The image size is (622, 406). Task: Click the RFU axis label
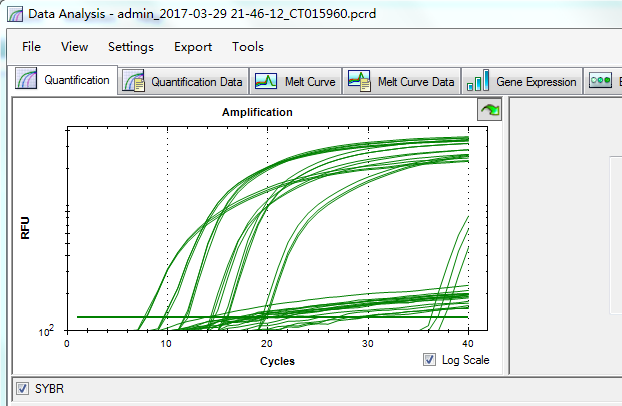click(25, 228)
